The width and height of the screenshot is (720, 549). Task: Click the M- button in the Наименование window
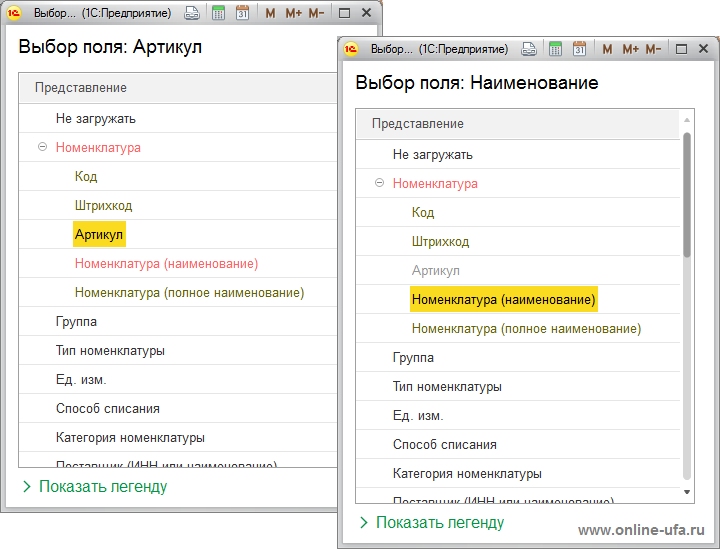tap(653, 49)
